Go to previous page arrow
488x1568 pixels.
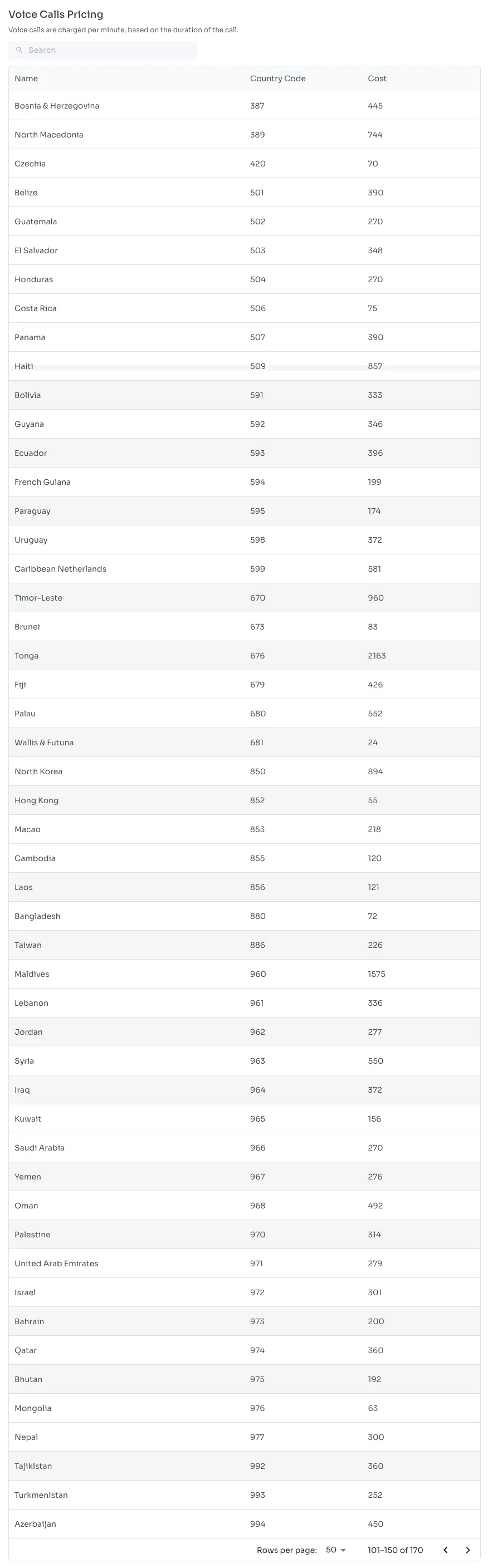(x=445, y=1550)
